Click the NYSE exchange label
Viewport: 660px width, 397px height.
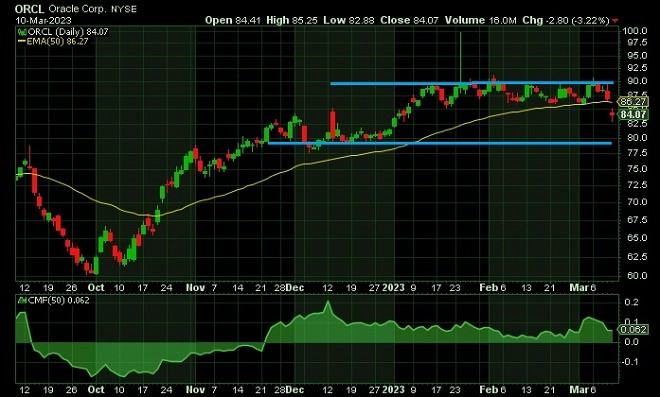(x=124, y=9)
